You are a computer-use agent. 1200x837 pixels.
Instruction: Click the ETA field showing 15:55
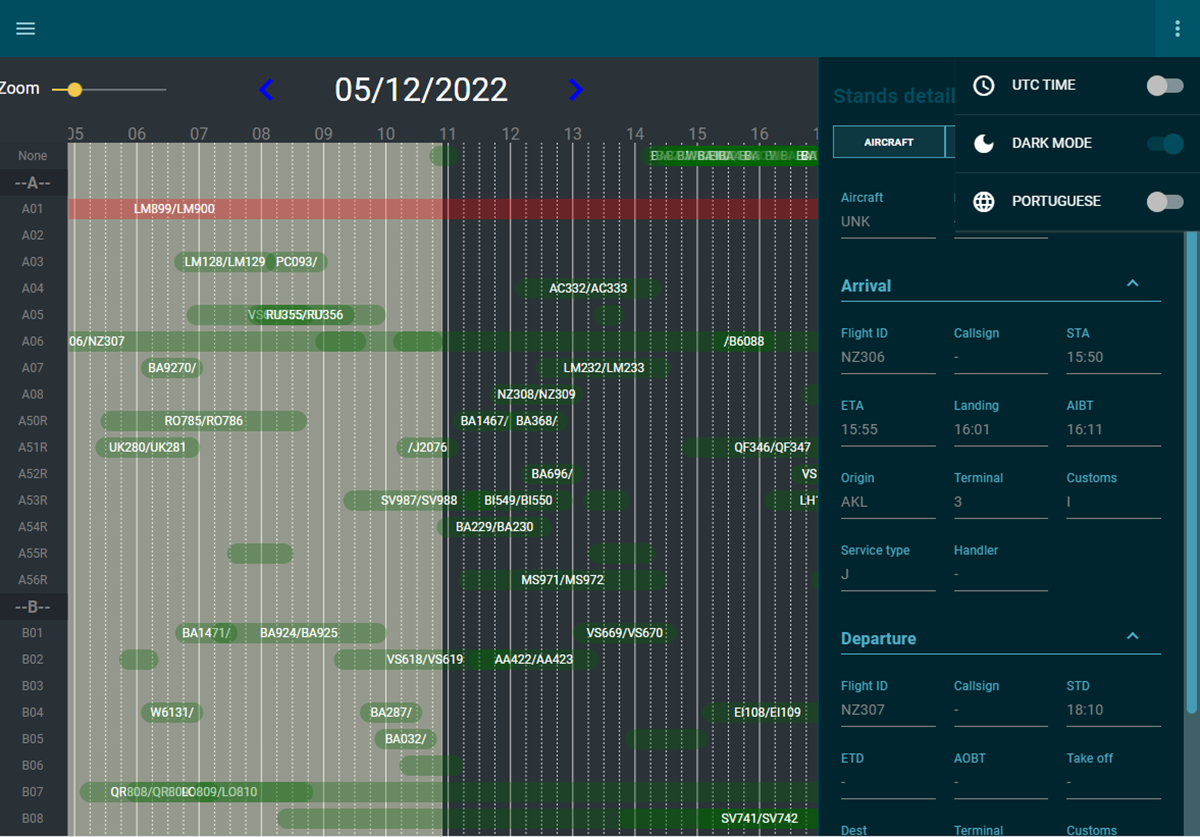pos(888,430)
